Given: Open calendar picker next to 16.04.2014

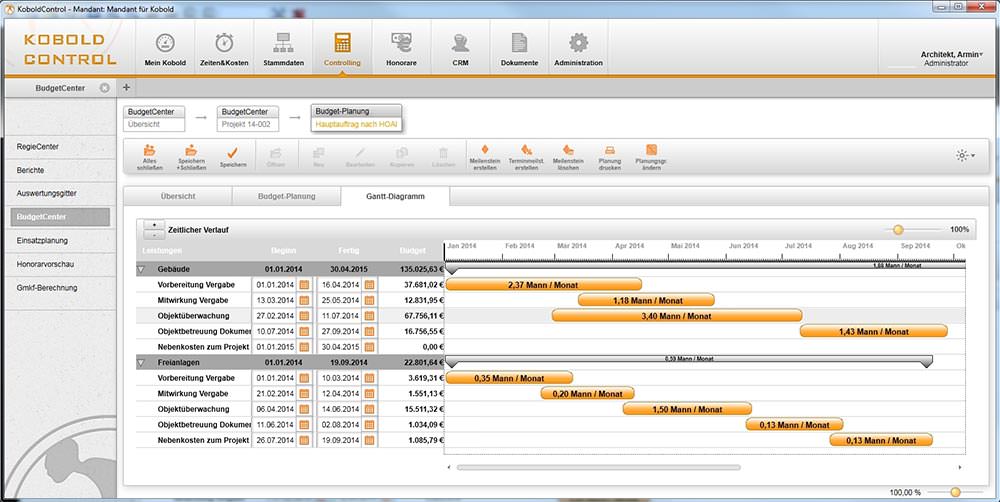Looking at the screenshot, I should (369, 284).
